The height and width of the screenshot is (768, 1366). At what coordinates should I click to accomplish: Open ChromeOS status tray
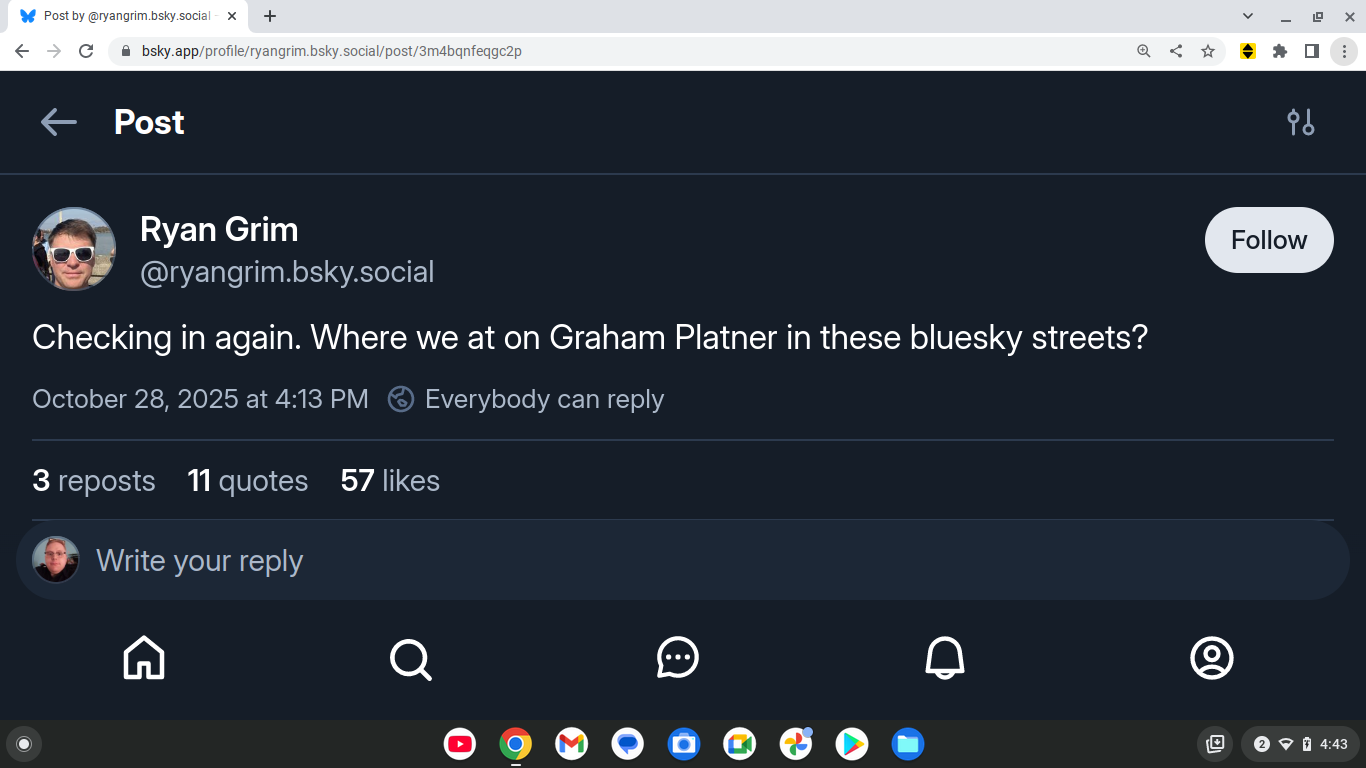pos(1300,744)
